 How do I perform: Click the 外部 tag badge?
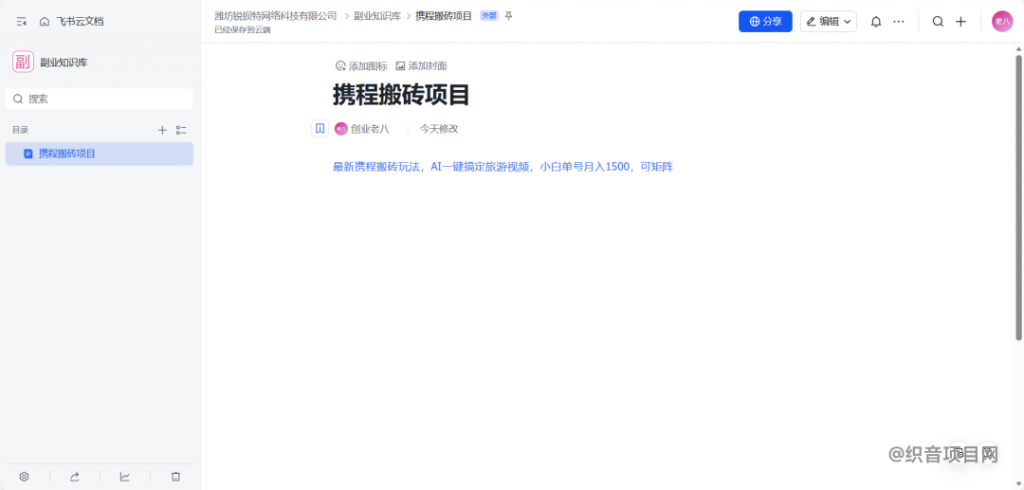click(488, 16)
